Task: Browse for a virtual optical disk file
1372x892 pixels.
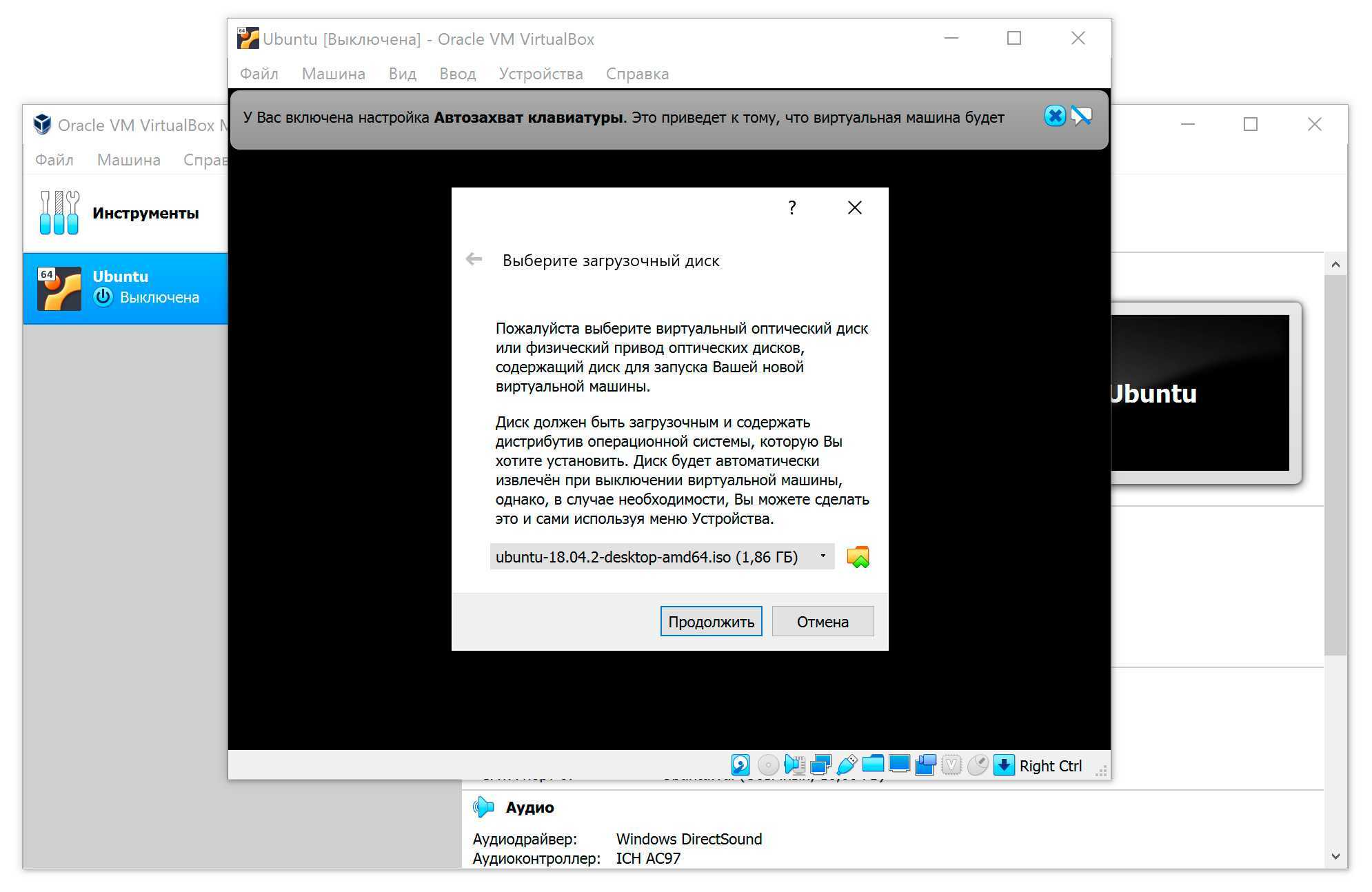Action: pos(858,557)
